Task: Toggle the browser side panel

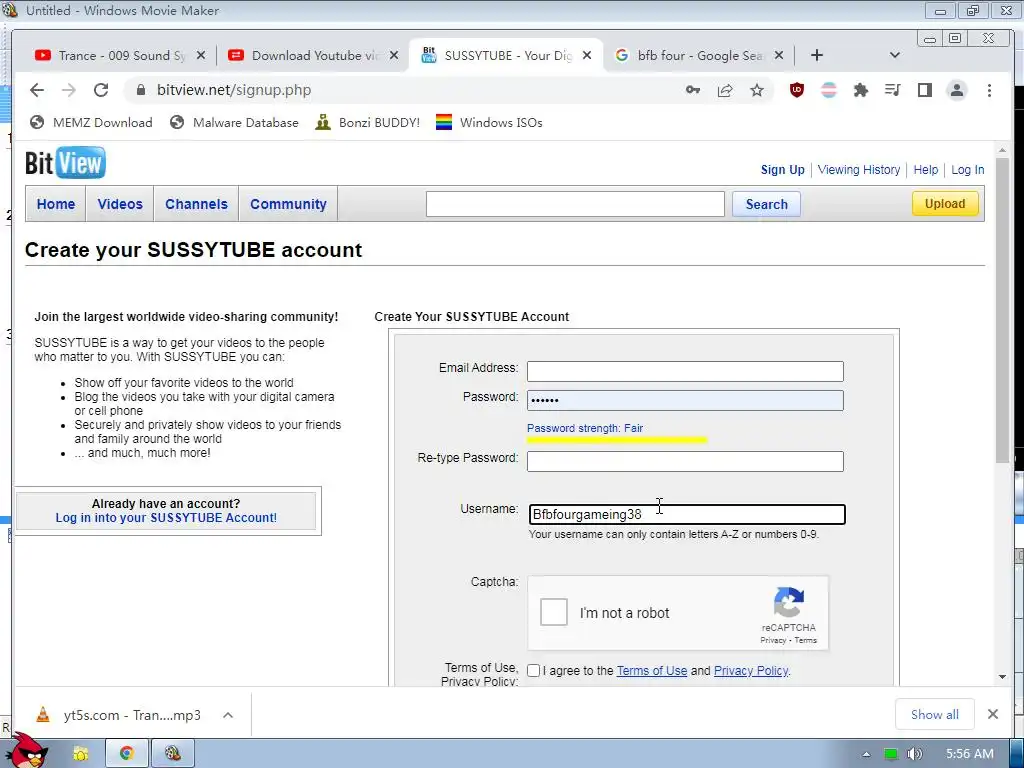Action: pyautogui.click(x=925, y=90)
